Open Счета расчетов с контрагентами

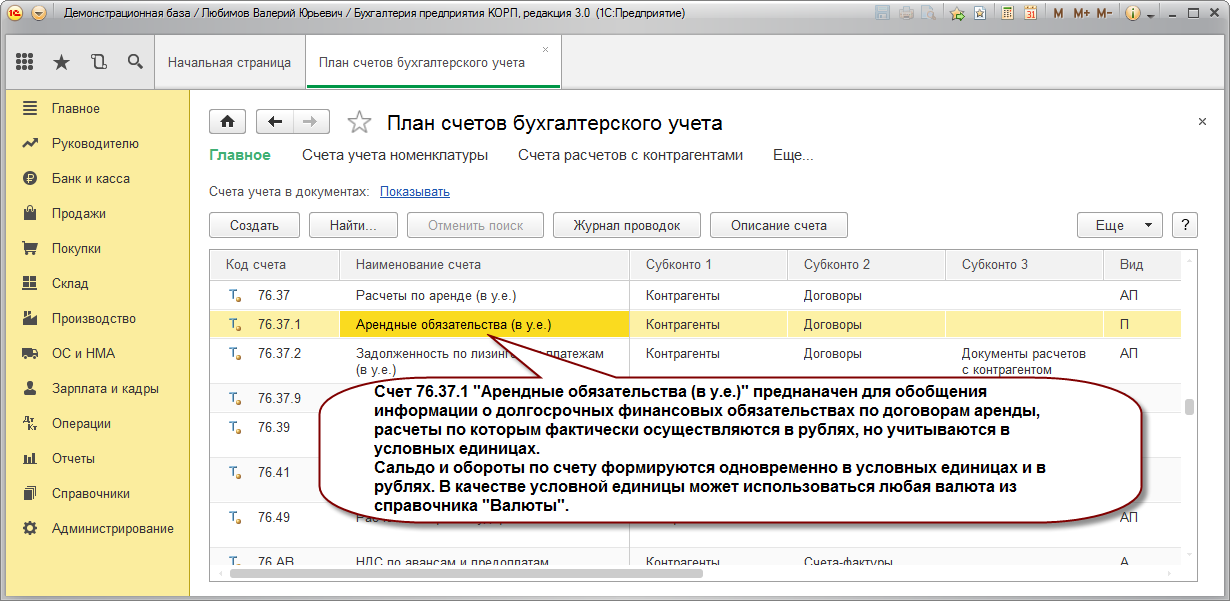coord(631,155)
